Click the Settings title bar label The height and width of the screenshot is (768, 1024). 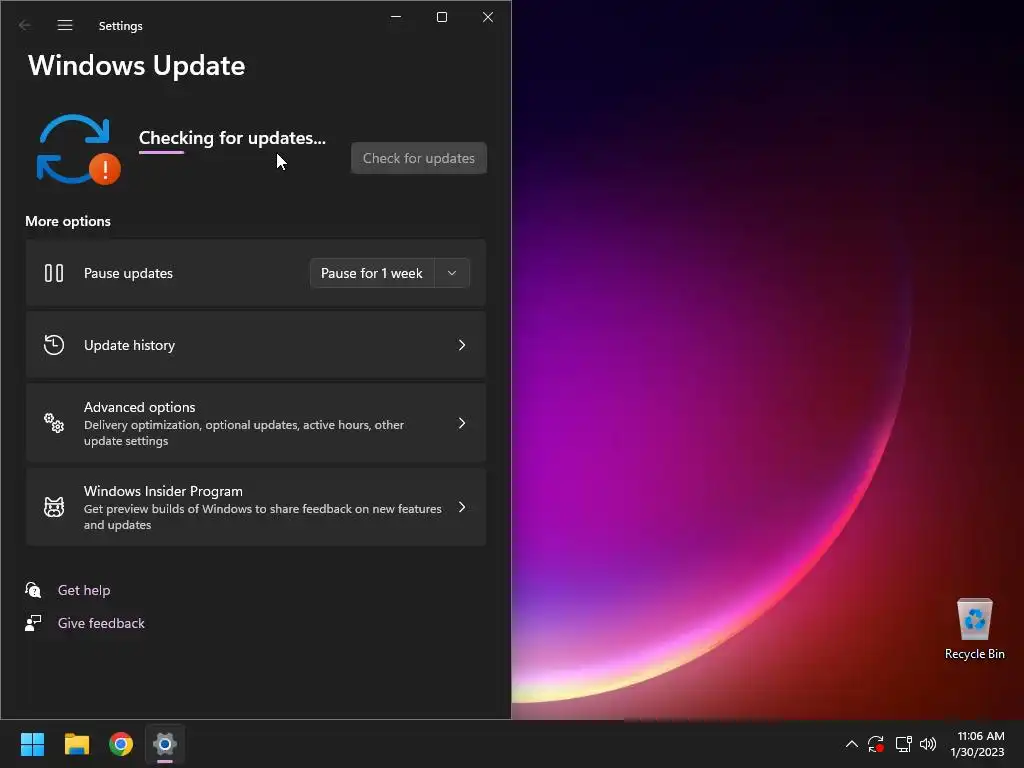pyautogui.click(x=121, y=25)
